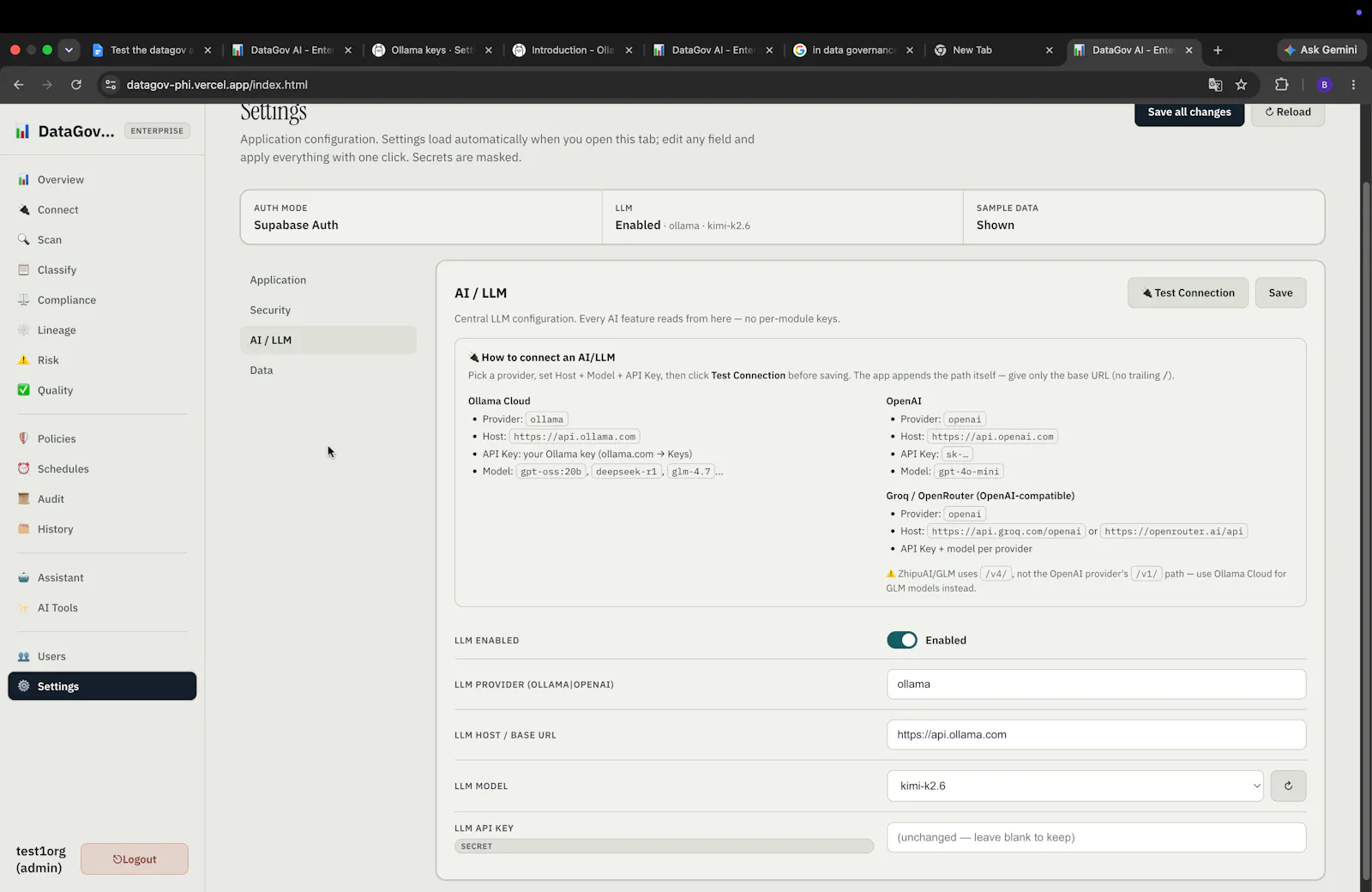1372x892 pixels.
Task: Click the Sample Data Shown value
Action: click(x=996, y=225)
